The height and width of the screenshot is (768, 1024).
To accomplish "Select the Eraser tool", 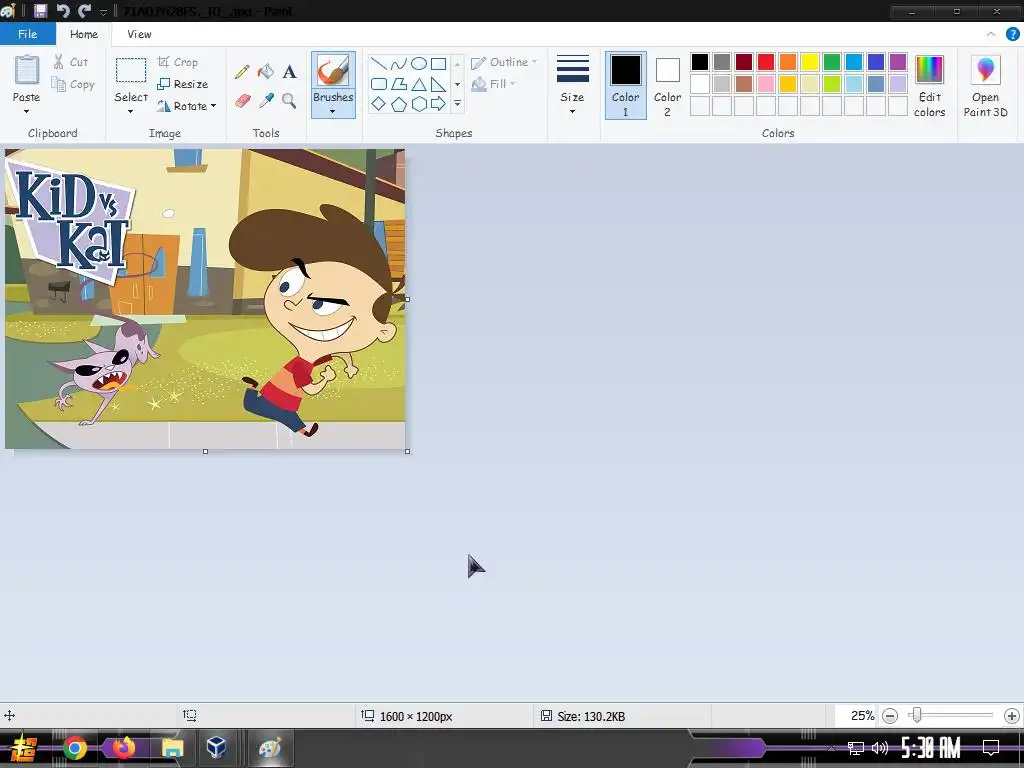I will [242, 101].
